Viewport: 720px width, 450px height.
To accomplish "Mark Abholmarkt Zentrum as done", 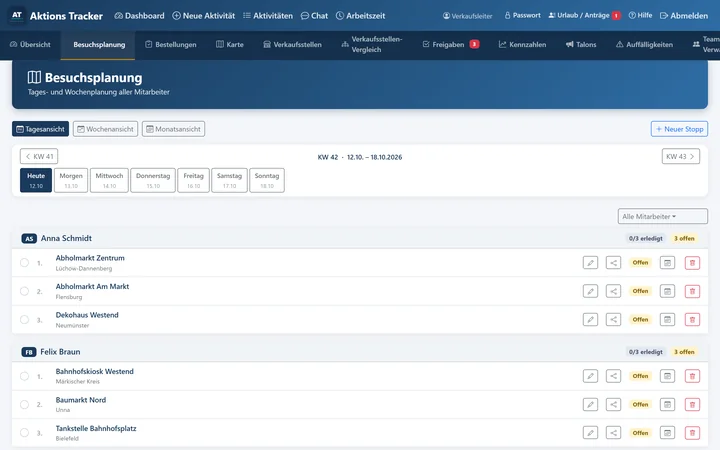I will coord(24,263).
